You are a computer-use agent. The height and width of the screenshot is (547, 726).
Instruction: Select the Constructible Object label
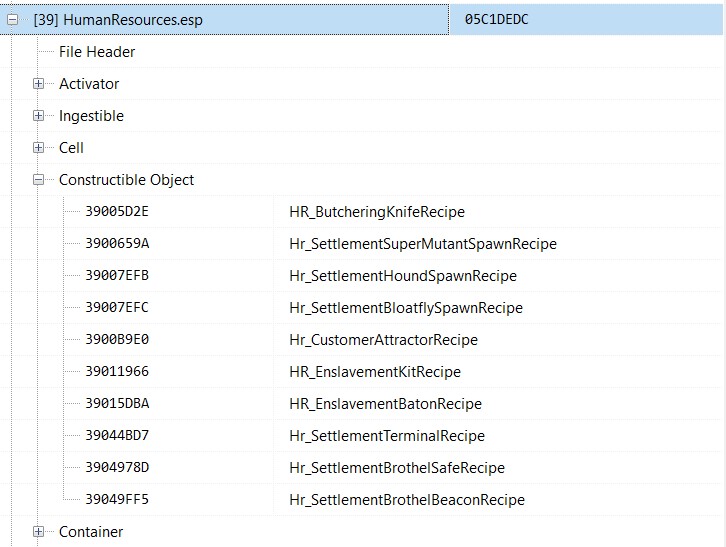[126, 180]
